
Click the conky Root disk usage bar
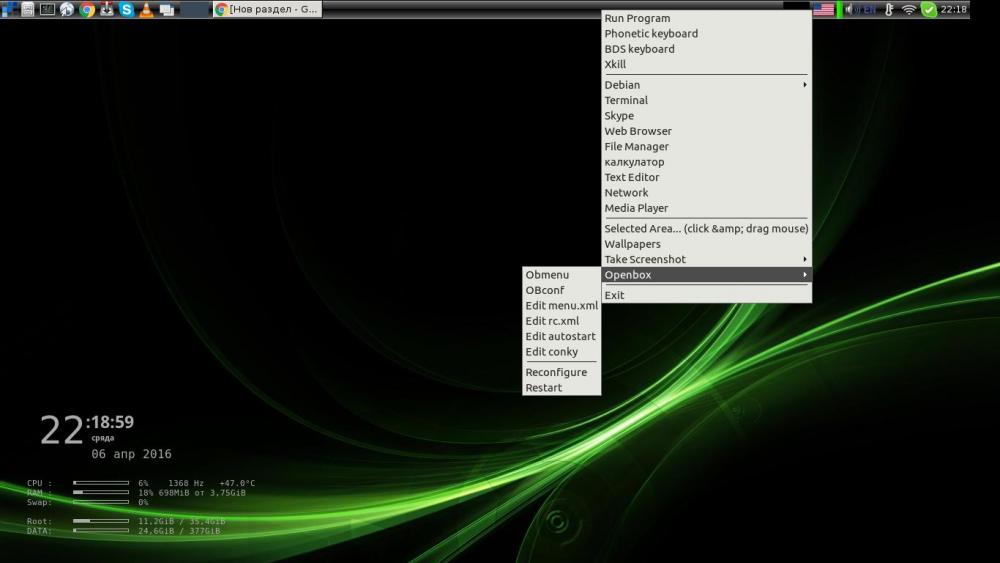click(101, 521)
